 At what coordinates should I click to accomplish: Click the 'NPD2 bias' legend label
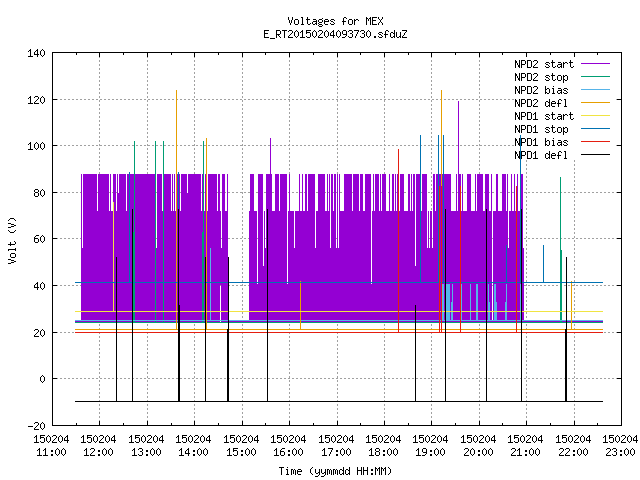click(x=541, y=90)
